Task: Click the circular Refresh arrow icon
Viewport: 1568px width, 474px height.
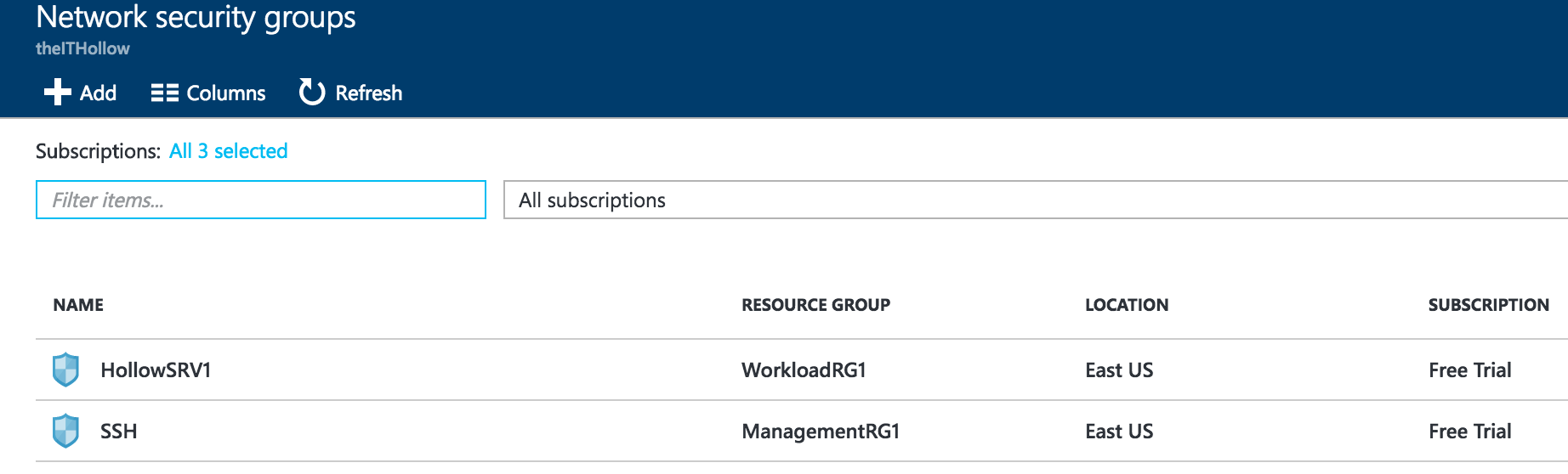Action: [x=311, y=92]
